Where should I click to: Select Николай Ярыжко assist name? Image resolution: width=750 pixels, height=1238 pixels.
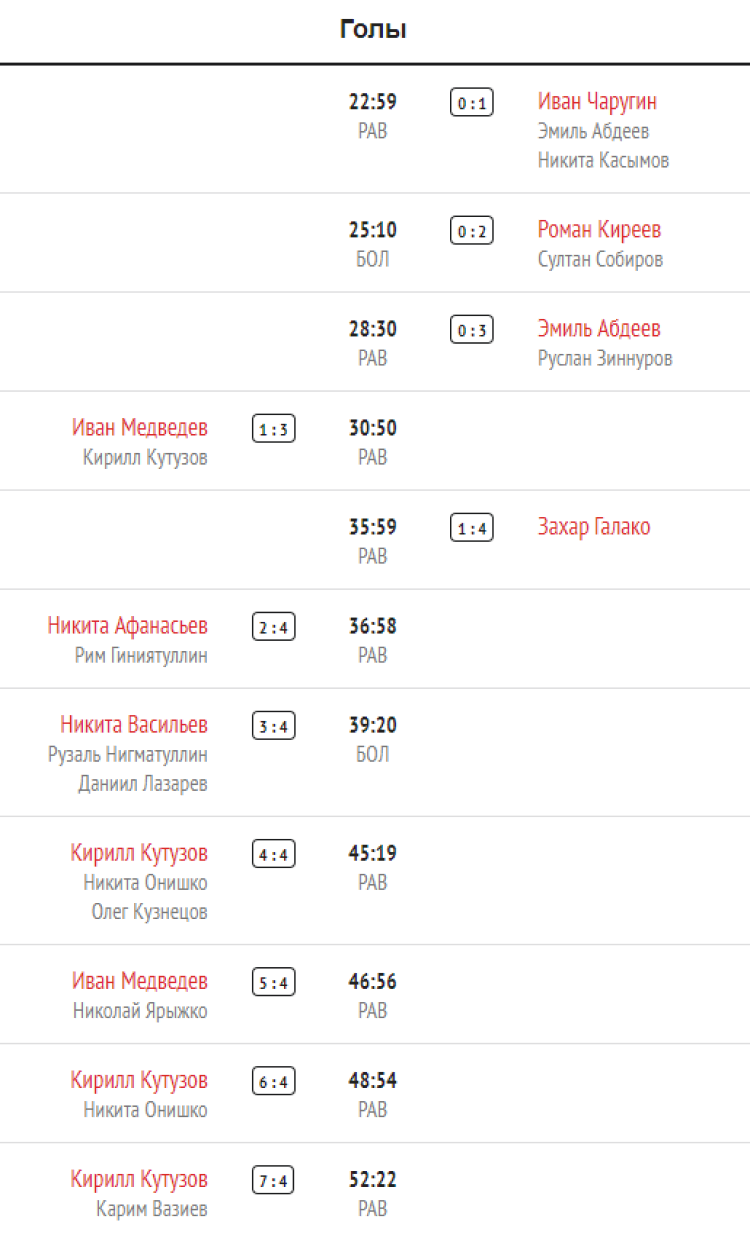click(x=140, y=1011)
